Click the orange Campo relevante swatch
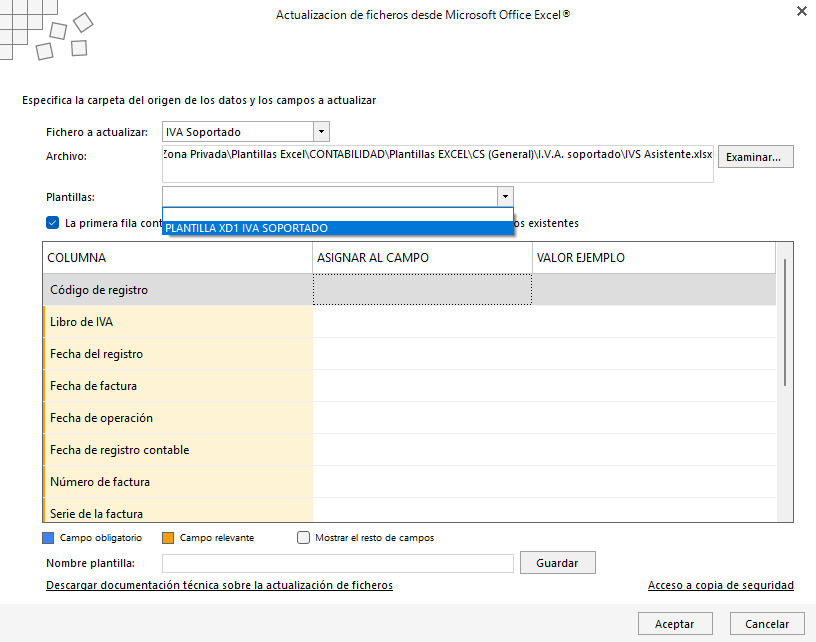 (168, 538)
